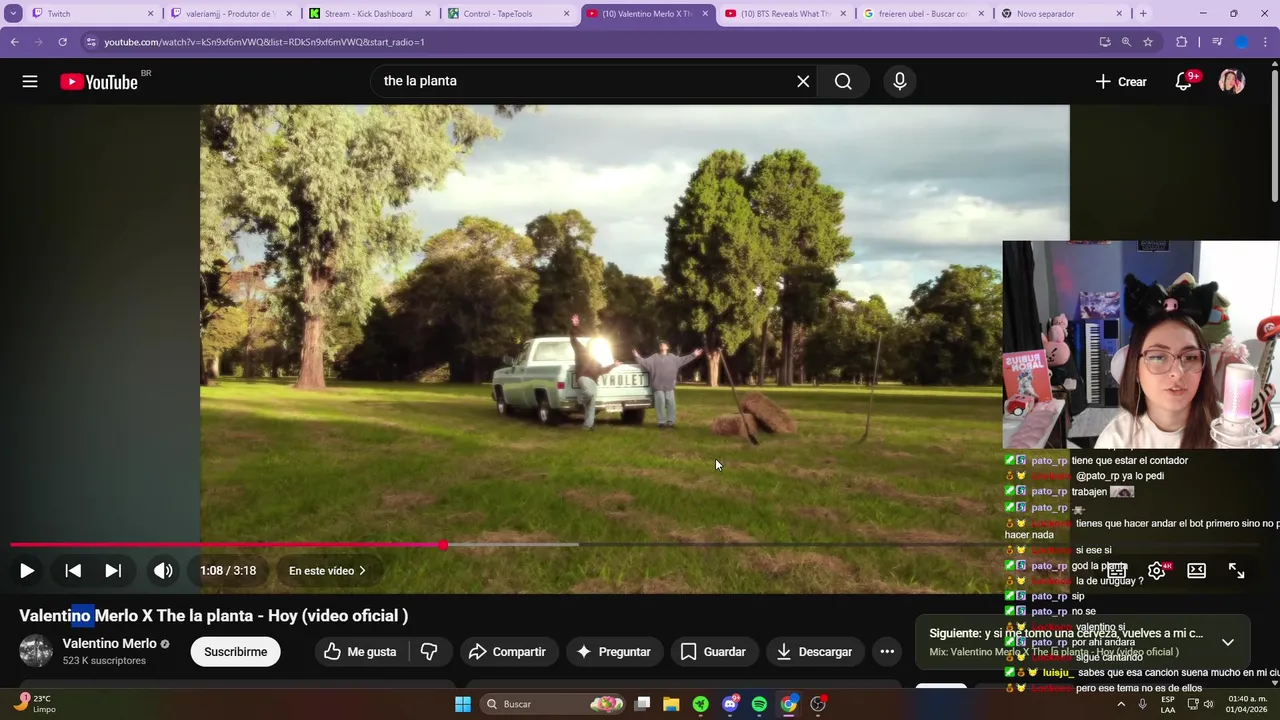Open the Windows Start menu
The width and height of the screenshot is (1280, 720).
463,704
